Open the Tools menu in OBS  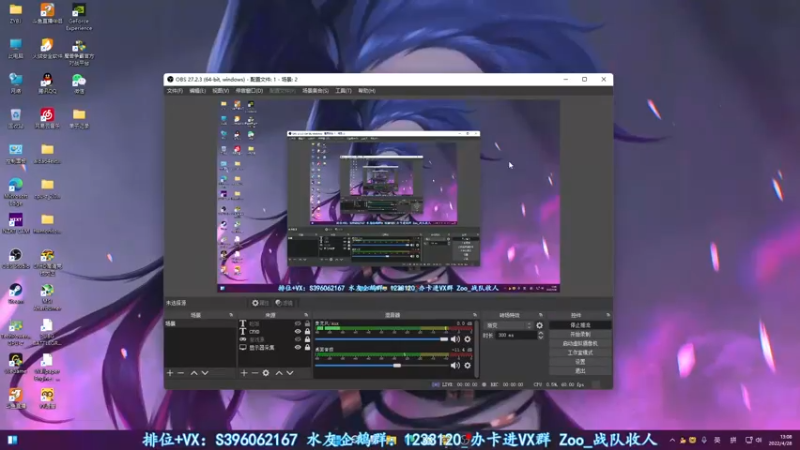point(343,91)
